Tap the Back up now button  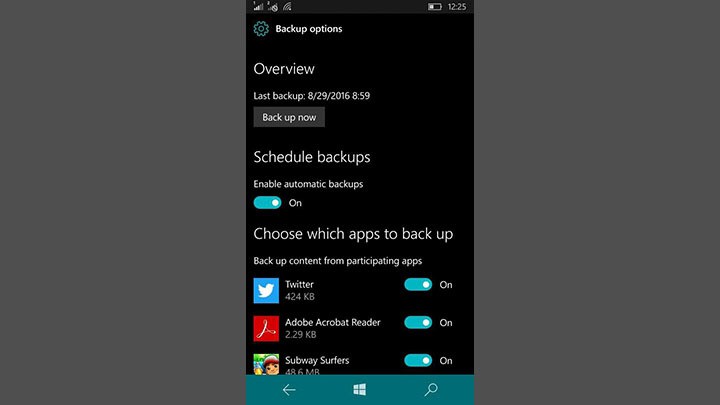289,117
